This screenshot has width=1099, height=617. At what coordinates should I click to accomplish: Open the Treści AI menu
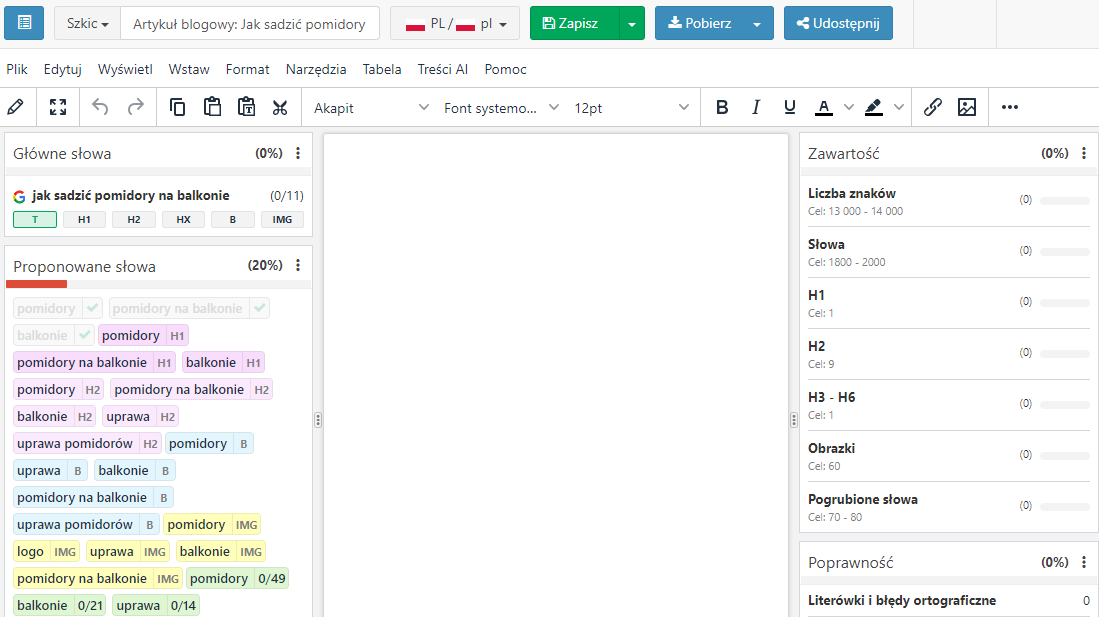pos(442,69)
